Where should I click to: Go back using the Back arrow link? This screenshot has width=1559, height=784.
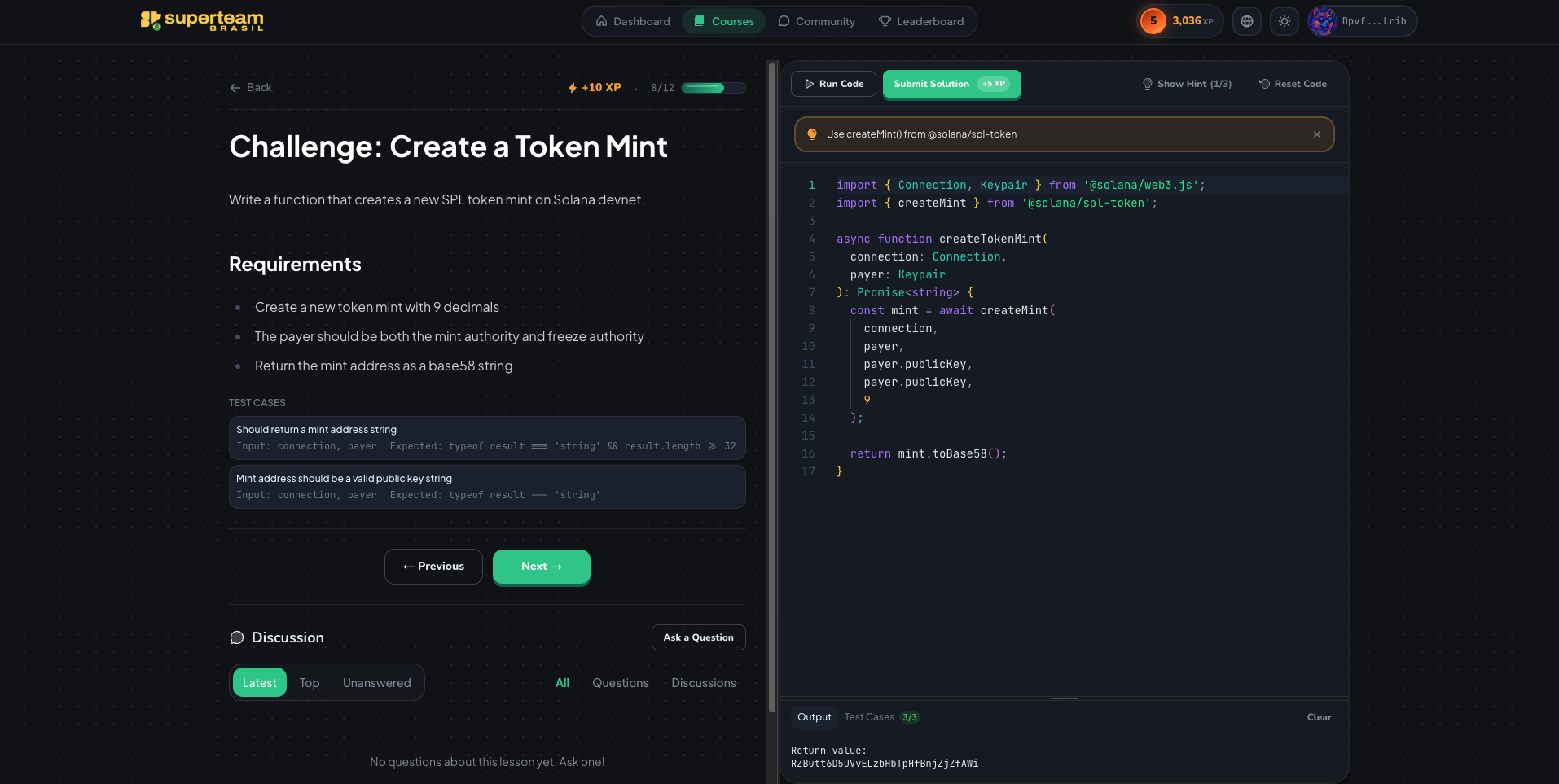click(x=251, y=88)
